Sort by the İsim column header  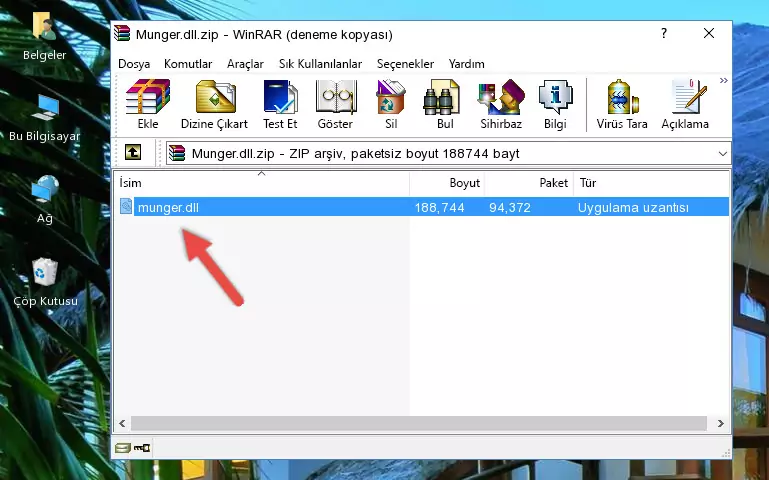262,183
